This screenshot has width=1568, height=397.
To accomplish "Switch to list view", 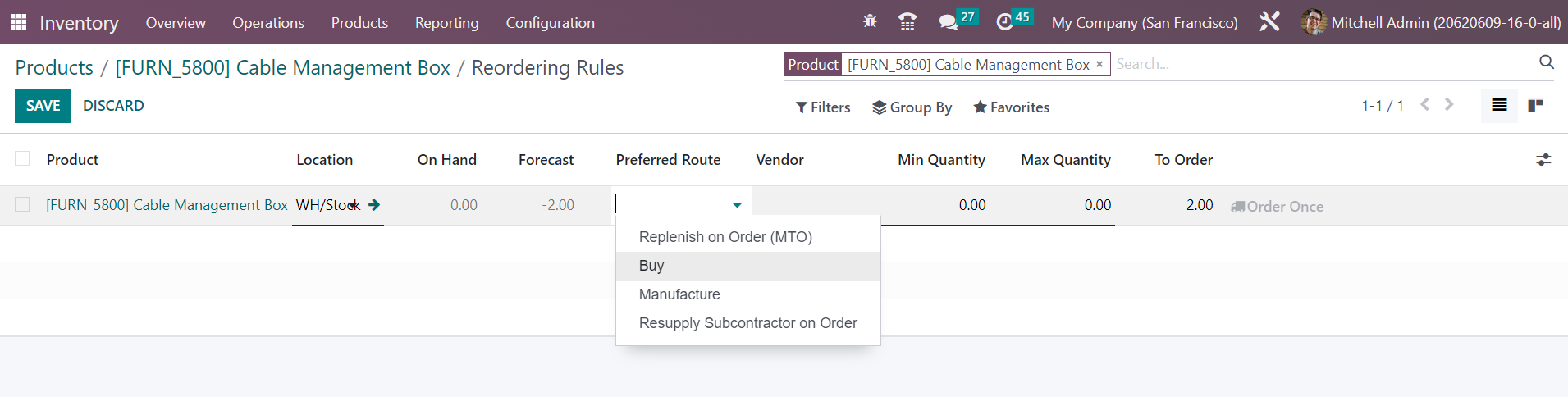I will [x=1499, y=105].
